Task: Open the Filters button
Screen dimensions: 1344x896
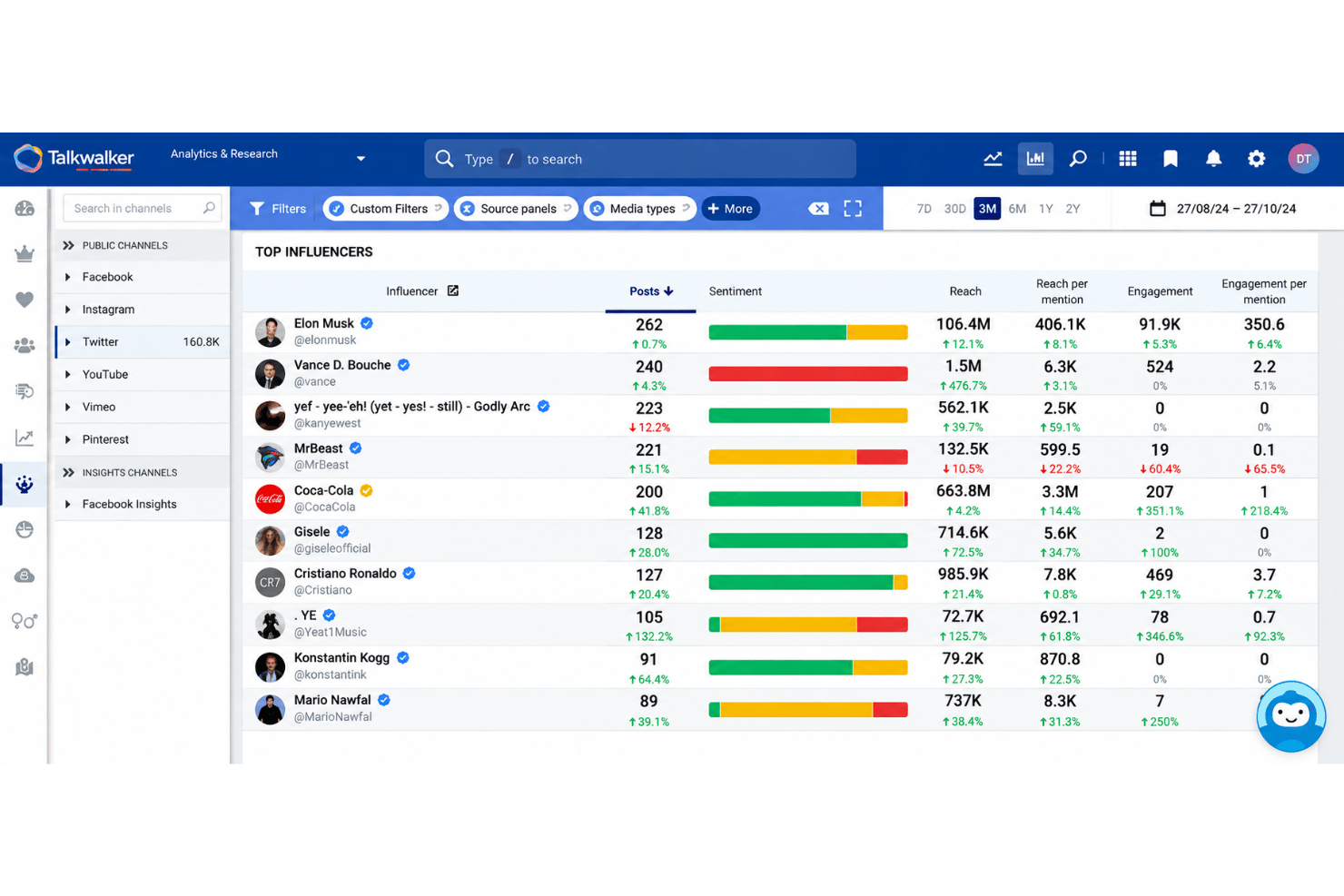Action: [x=278, y=209]
